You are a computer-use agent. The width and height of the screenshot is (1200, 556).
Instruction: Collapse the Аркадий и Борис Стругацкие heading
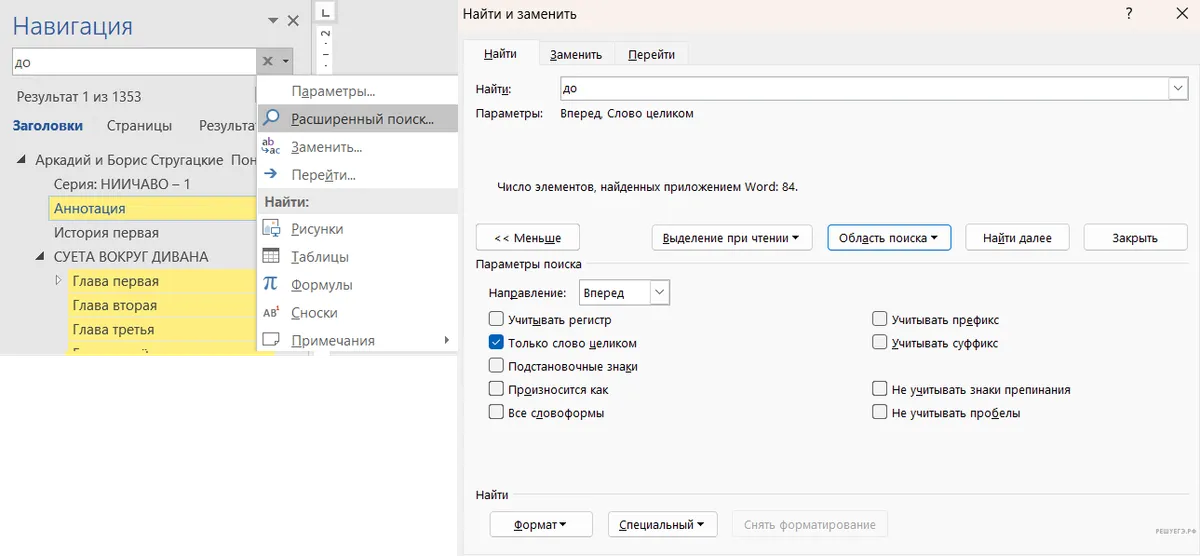point(23,160)
